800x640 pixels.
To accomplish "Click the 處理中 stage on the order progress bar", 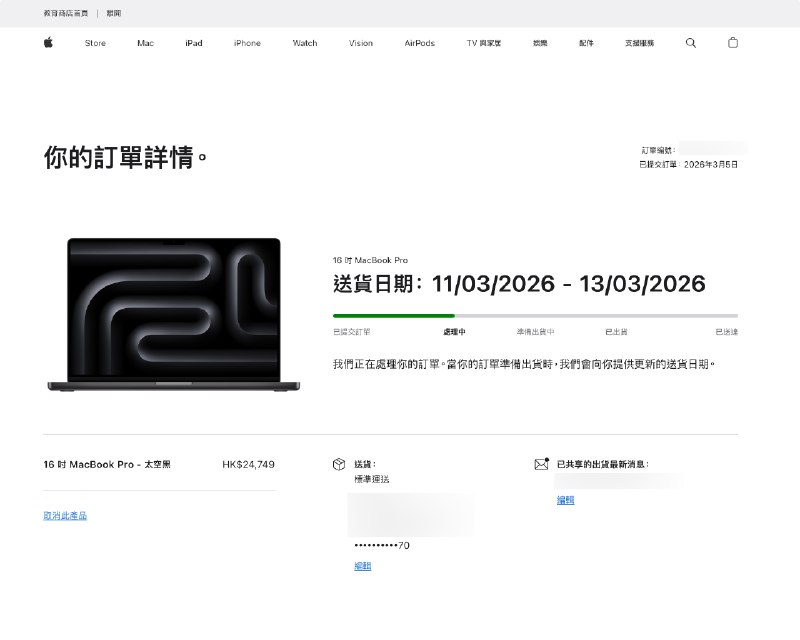I will click(455, 331).
